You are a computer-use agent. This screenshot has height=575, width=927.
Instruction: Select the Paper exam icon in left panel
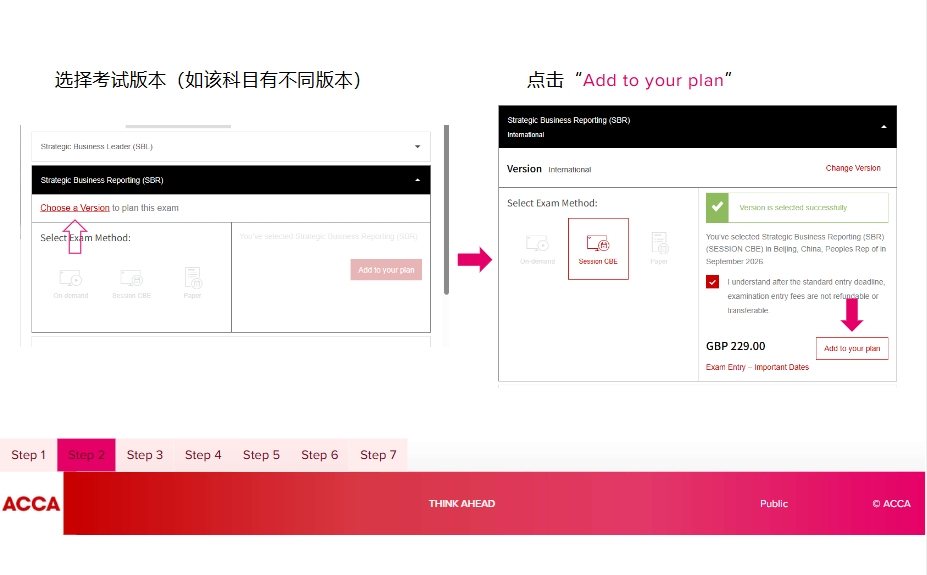coord(193,278)
